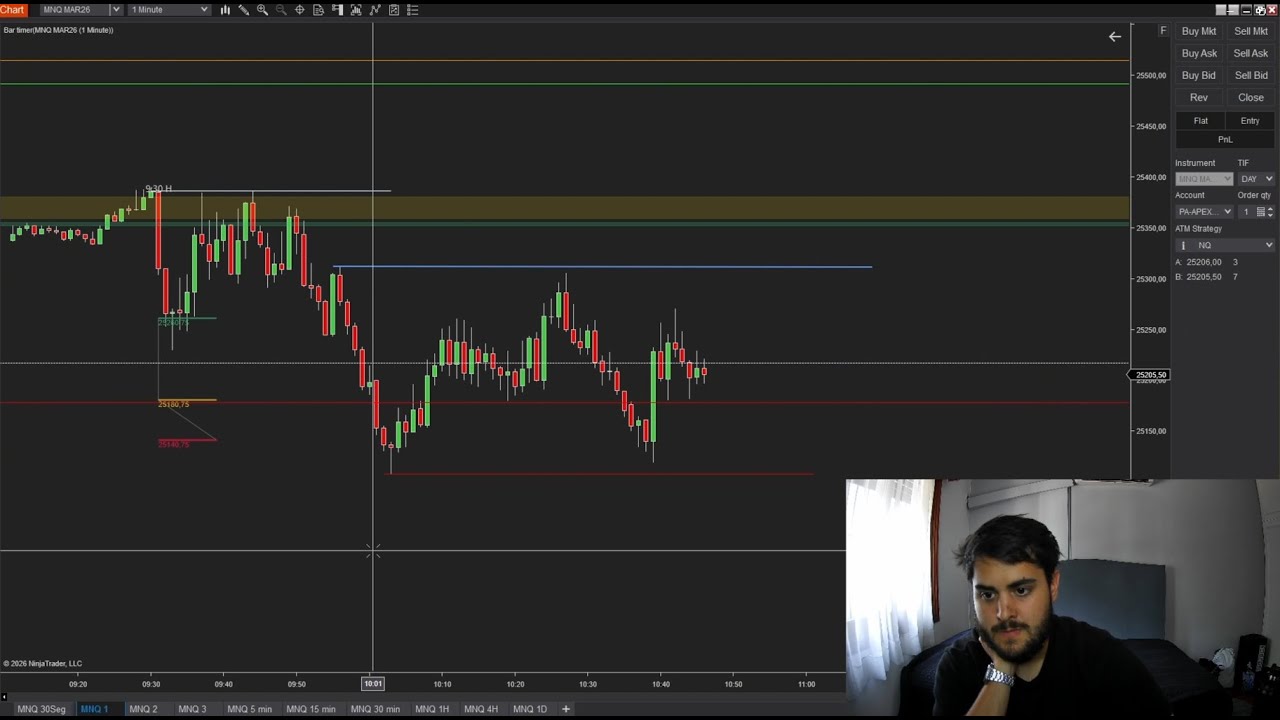Click the Sell Mkt button
The height and width of the screenshot is (720, 1280).
tap(1251, 31)
